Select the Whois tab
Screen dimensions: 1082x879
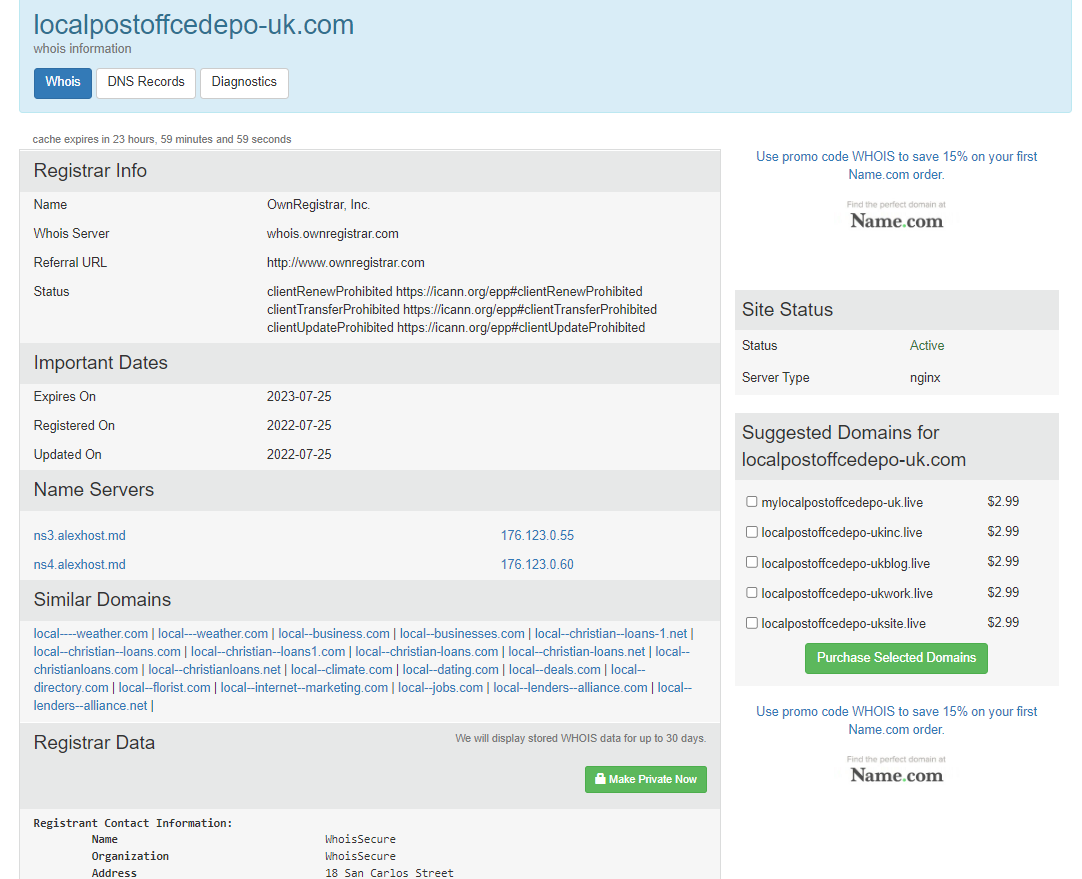pyautogui.click(x=63, y=83)
